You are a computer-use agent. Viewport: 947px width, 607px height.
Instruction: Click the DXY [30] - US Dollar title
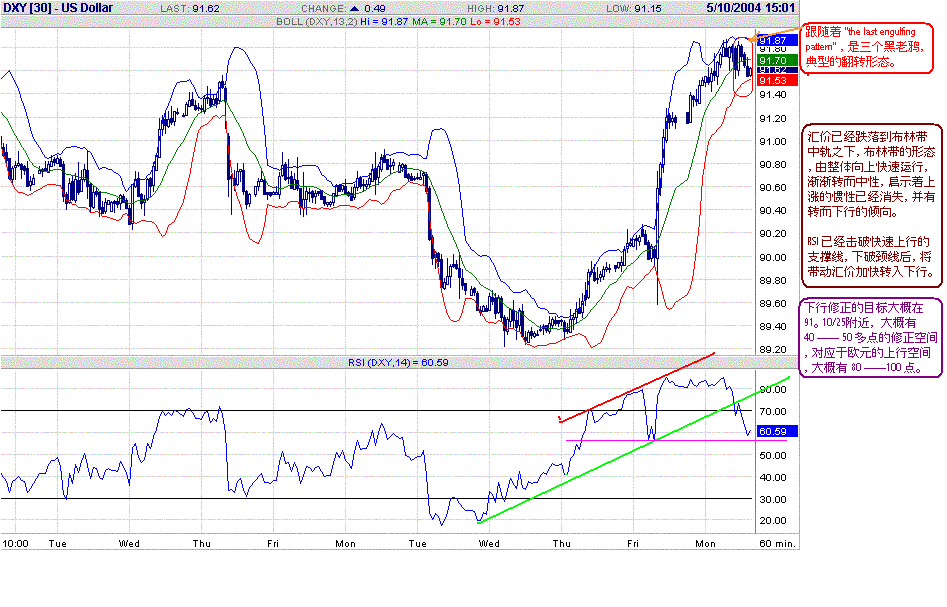coord(58,8)
